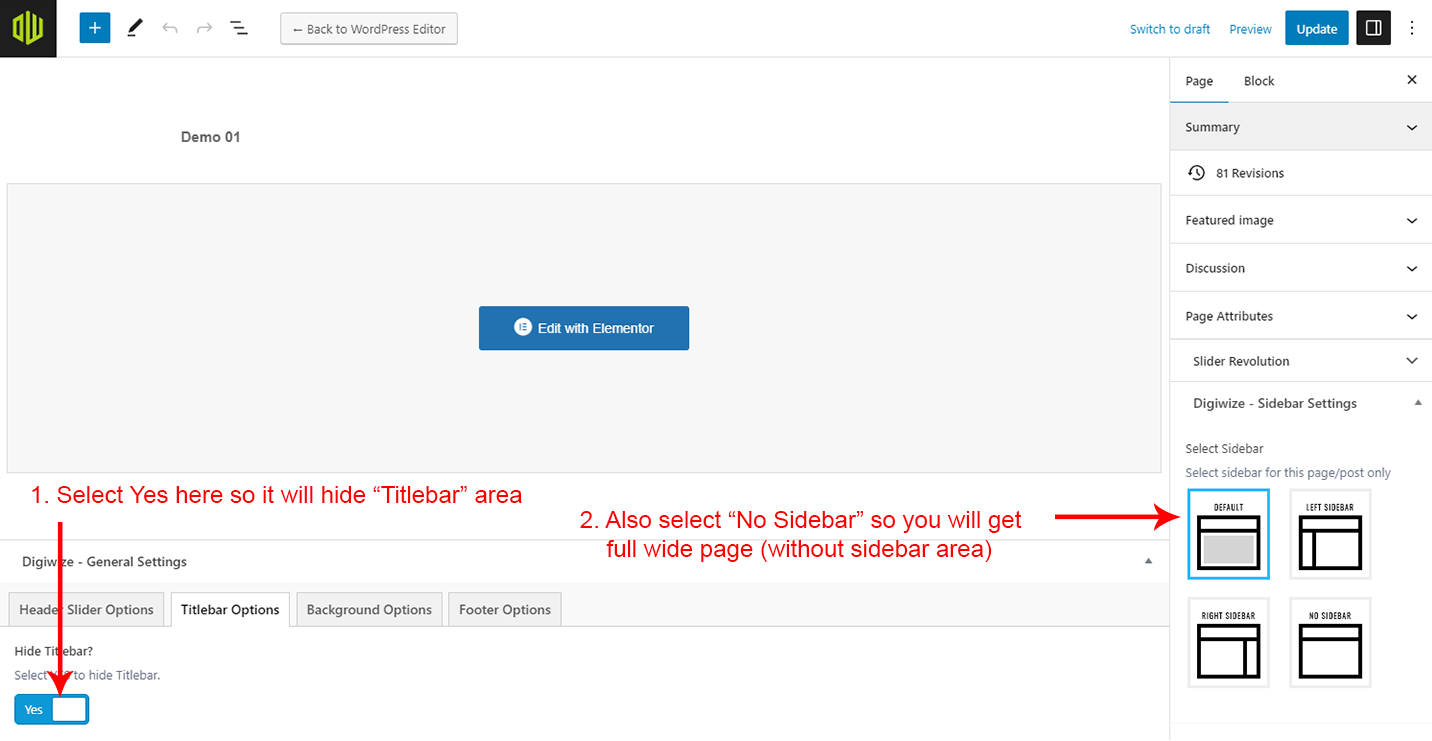This screenshot has height=741, width=1432.
Task: Click the Switch to draft link
Action: tap(1169, 29)
